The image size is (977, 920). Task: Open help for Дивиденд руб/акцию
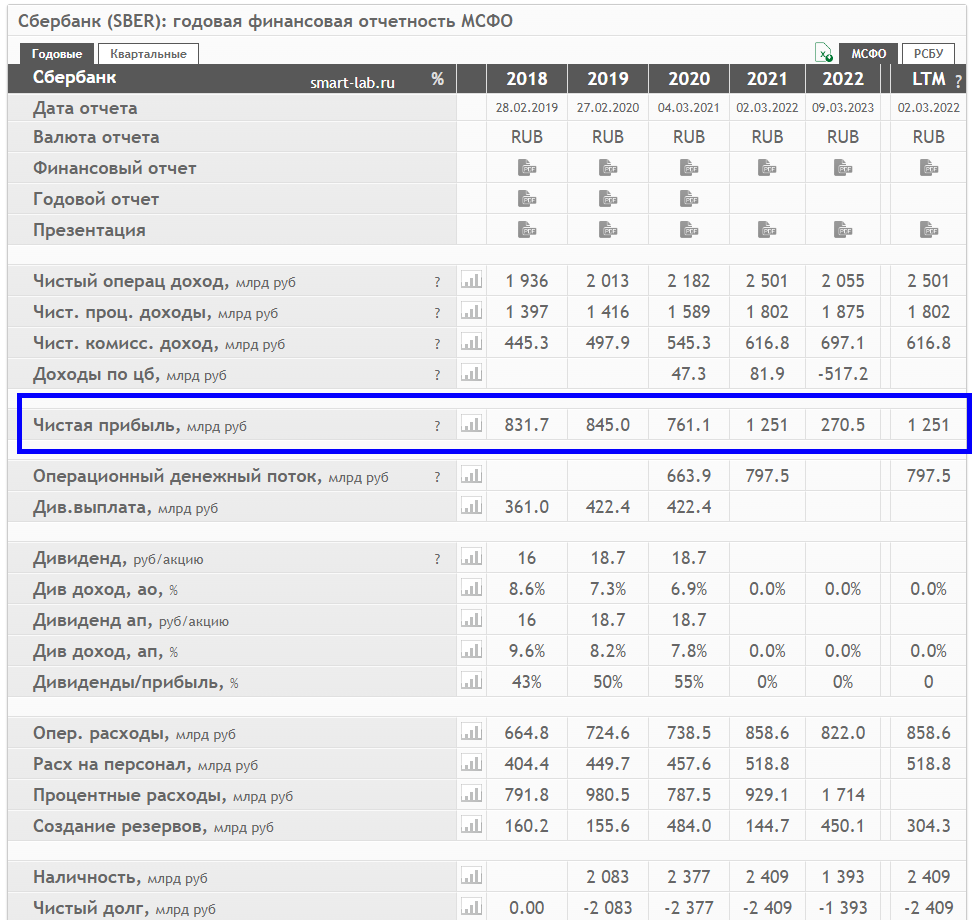coord(437,559)
